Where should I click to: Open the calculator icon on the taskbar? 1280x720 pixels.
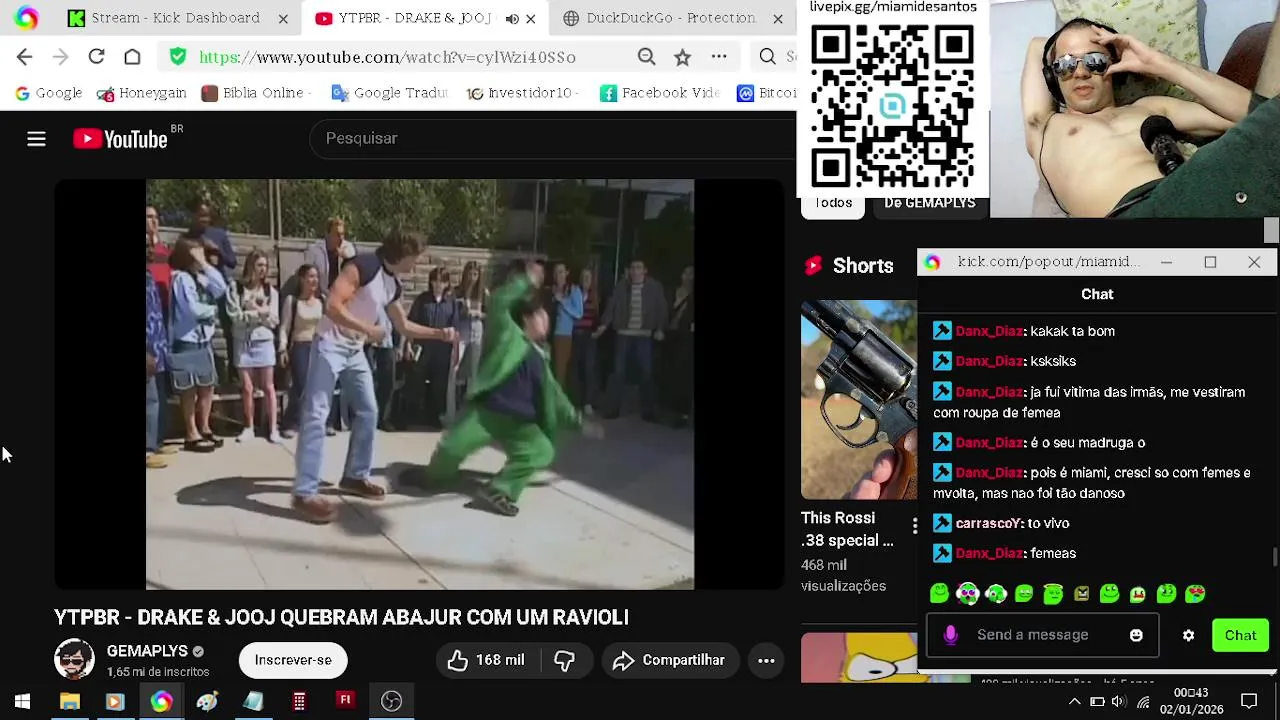click(x=299, y=701)
